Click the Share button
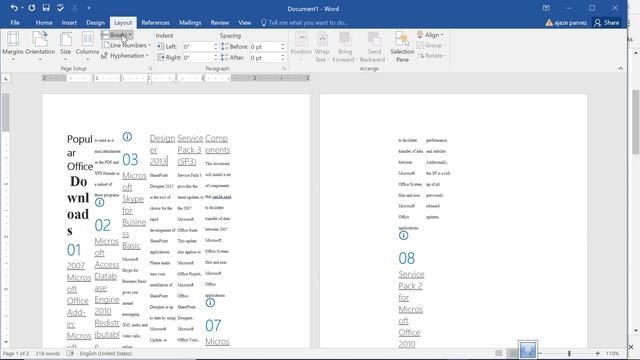 [607, 22]
